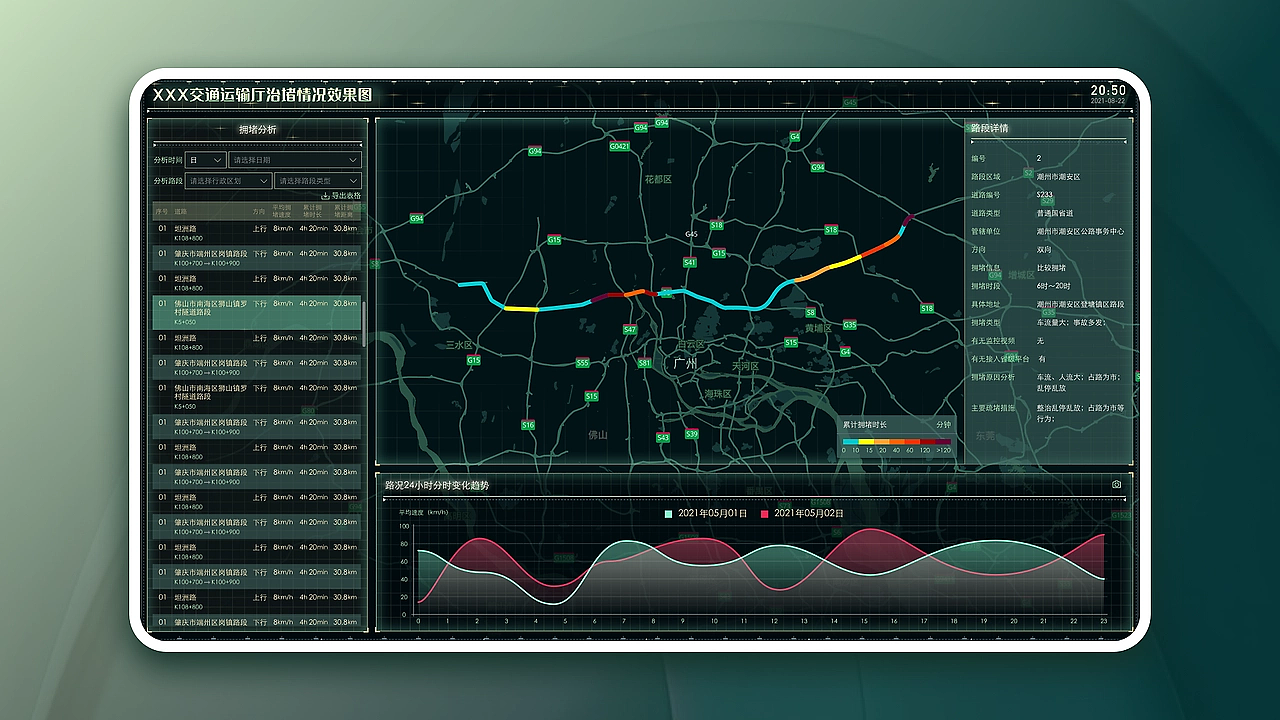The width and height of the screenshot is (1280, 720).
Task: Click the 6时~20时 congestion period value
Action: click(1053, 286)
